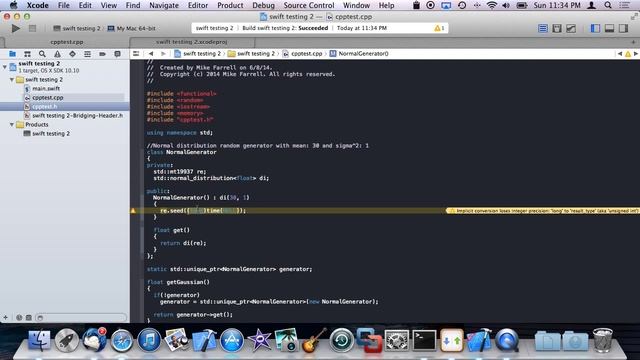Open Terminal from the Dock
Viewport: 640px width, 360px height.
click(x=424, y=340)
